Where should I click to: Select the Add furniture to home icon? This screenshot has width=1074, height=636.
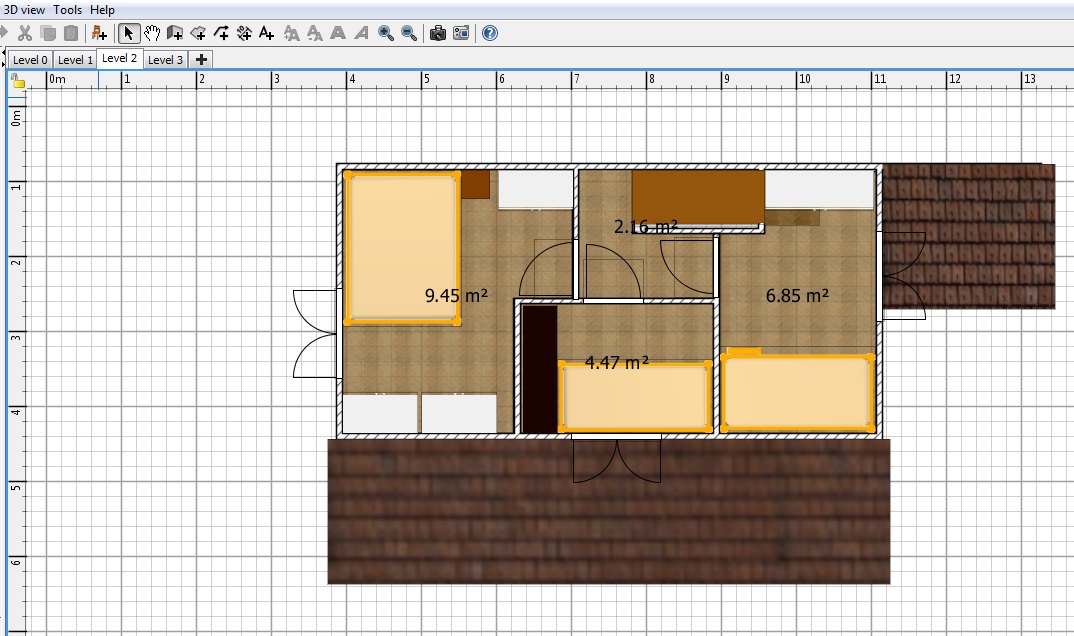99,33
